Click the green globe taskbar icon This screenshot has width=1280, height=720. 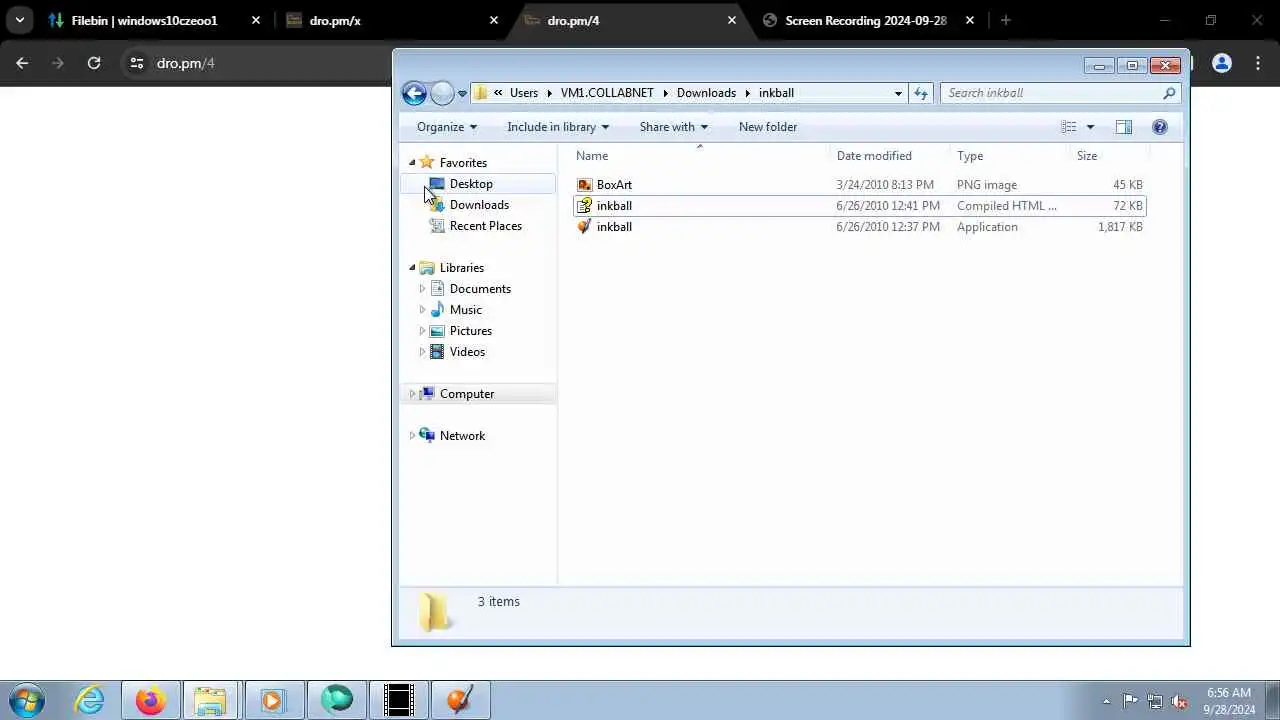(x=336, y=700)
